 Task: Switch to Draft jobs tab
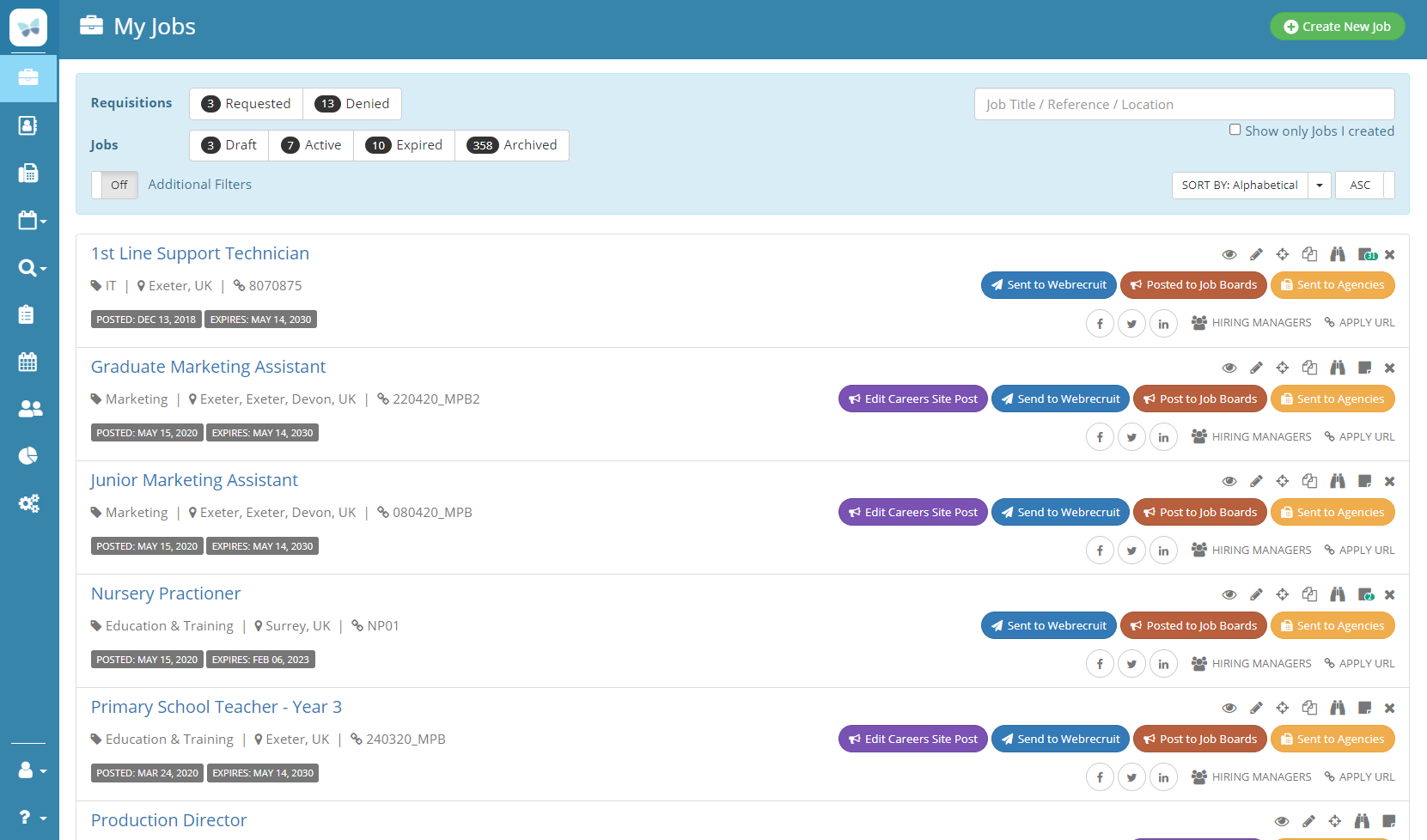pyautogui.click(x=229, y=145)
